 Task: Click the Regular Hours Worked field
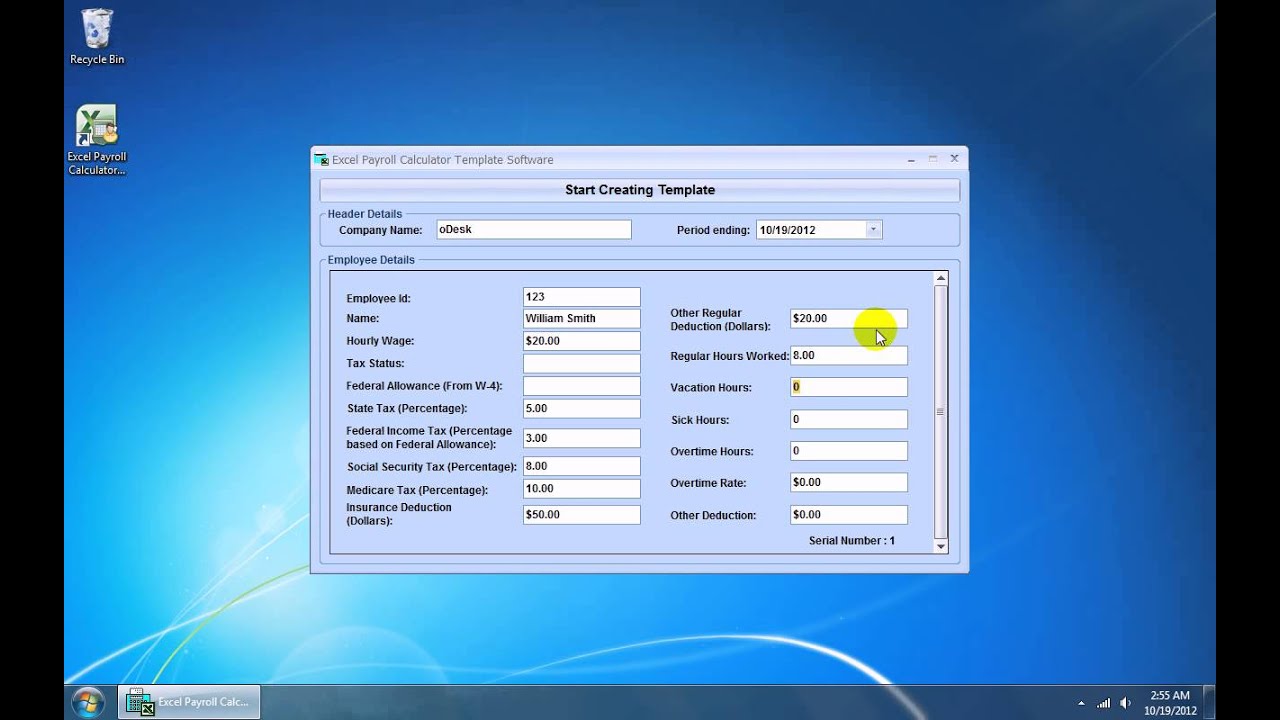tap(848, 355)
